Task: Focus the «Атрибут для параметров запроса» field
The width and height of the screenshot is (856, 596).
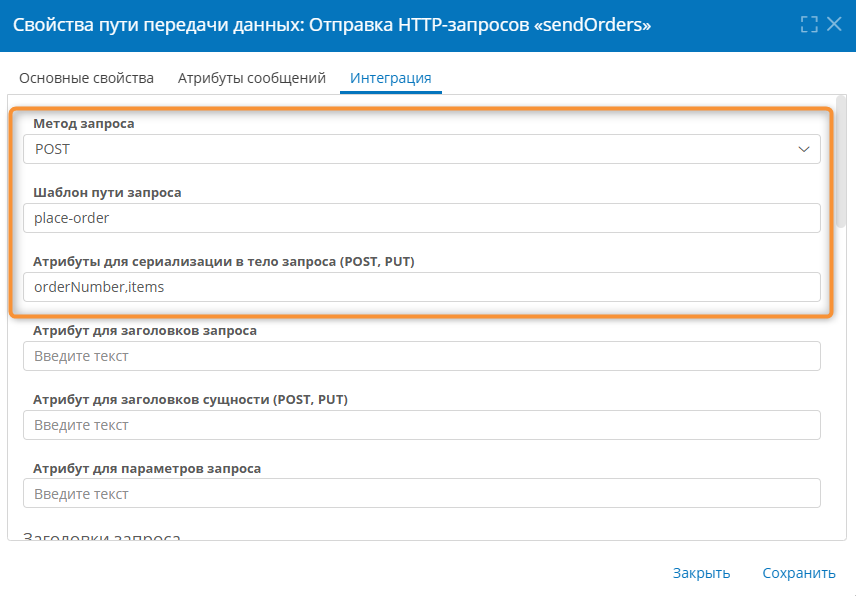Action: pos(420,492)
